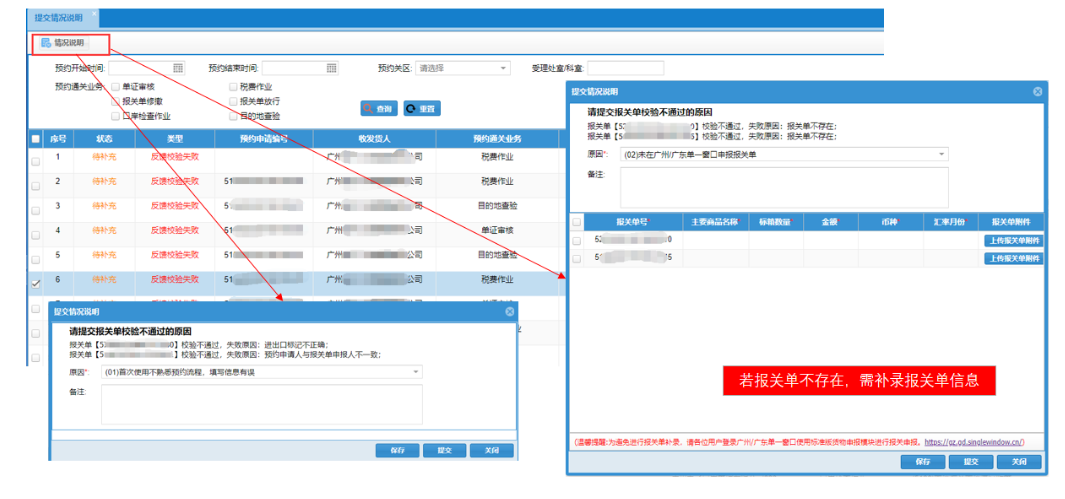Tick the 报关单放行 checkbox

(x=234, y=101)
